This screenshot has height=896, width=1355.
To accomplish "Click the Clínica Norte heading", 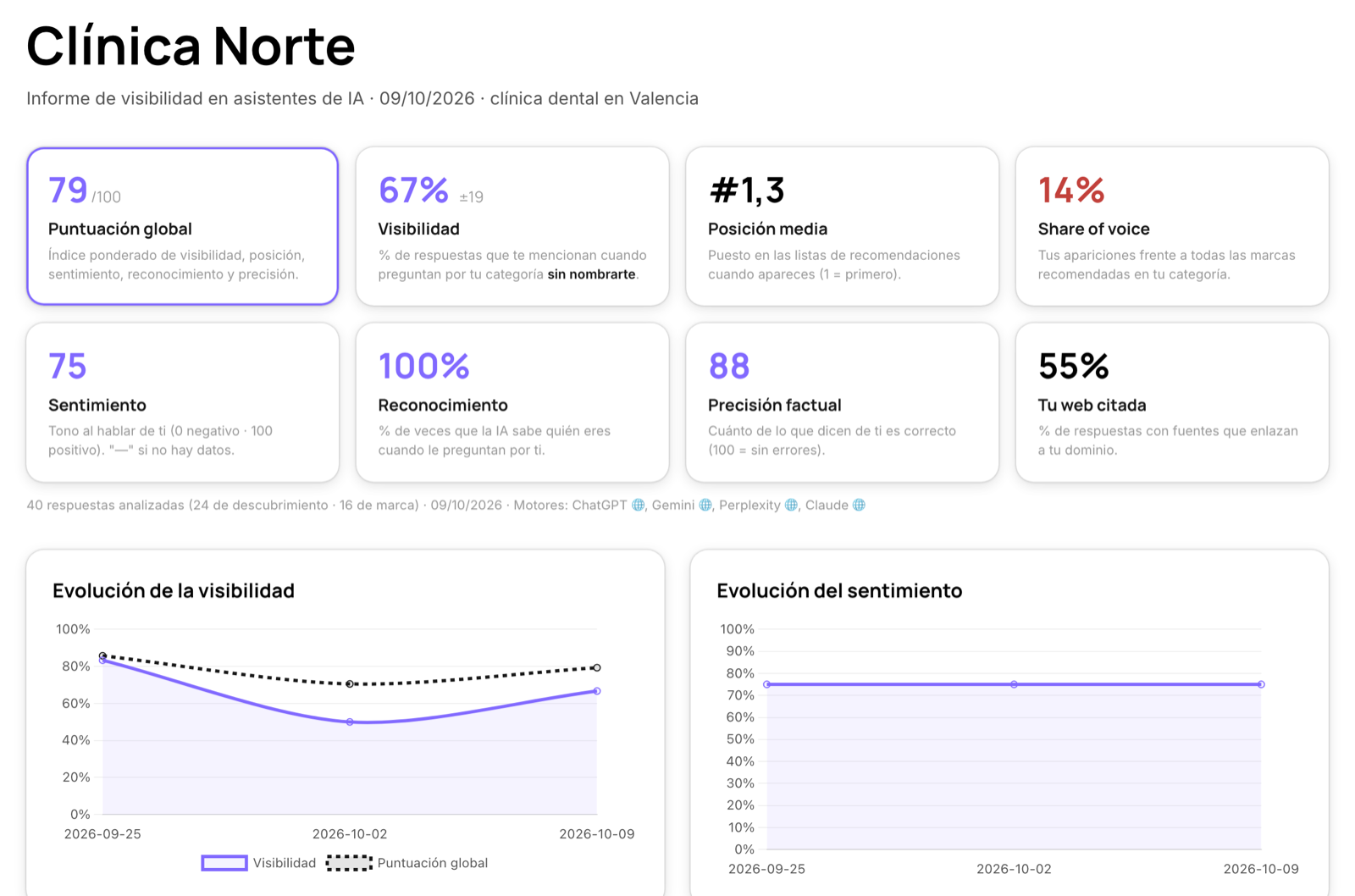I will [x=191, y=46].
